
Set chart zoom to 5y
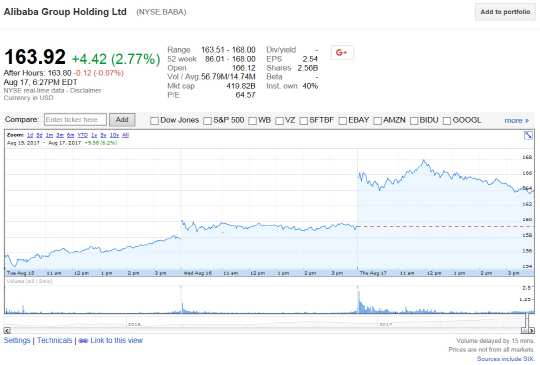pyautogui.click(x=103, y=135)
